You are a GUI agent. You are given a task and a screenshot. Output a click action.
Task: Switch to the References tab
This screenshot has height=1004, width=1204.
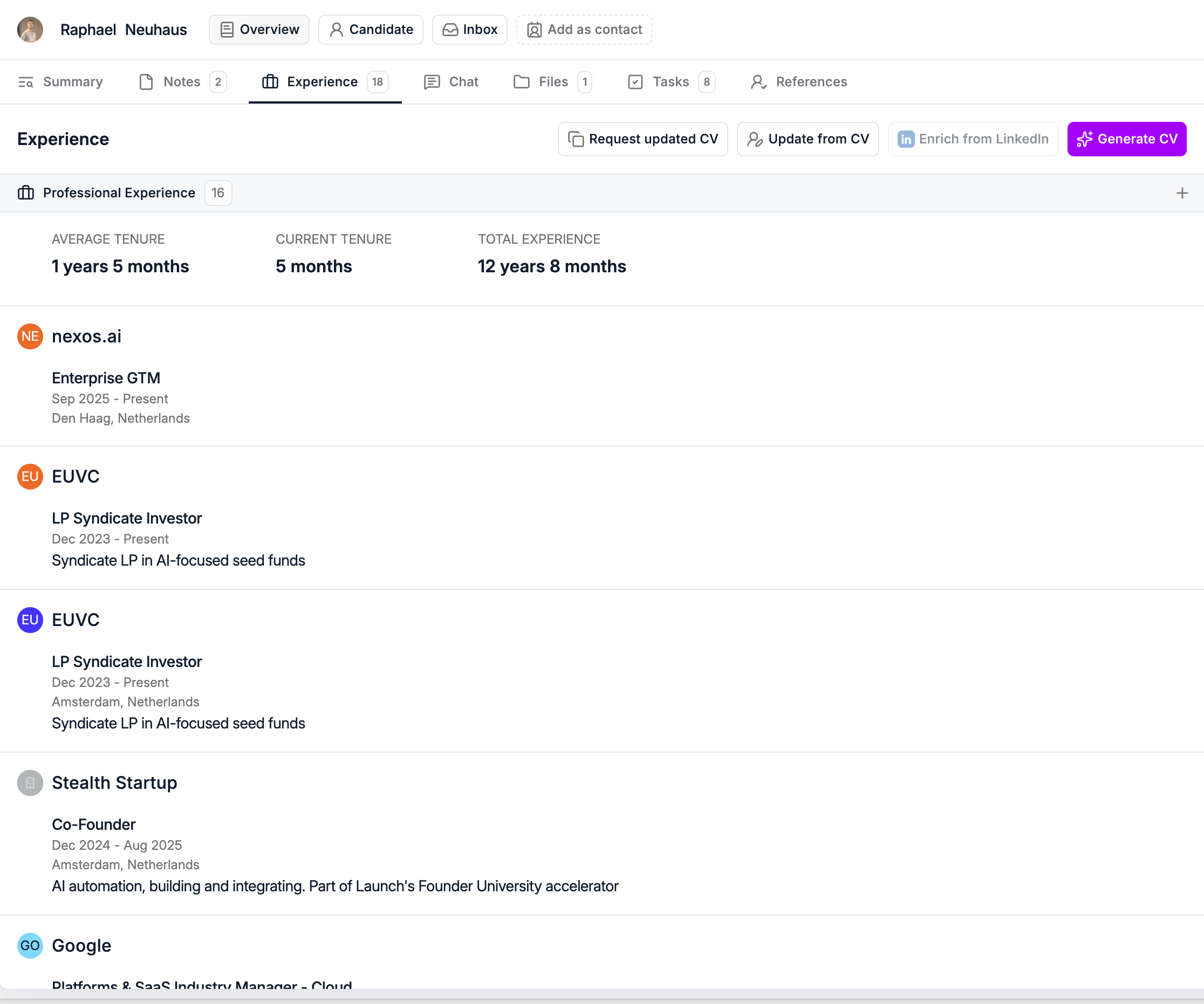(799, 82)
